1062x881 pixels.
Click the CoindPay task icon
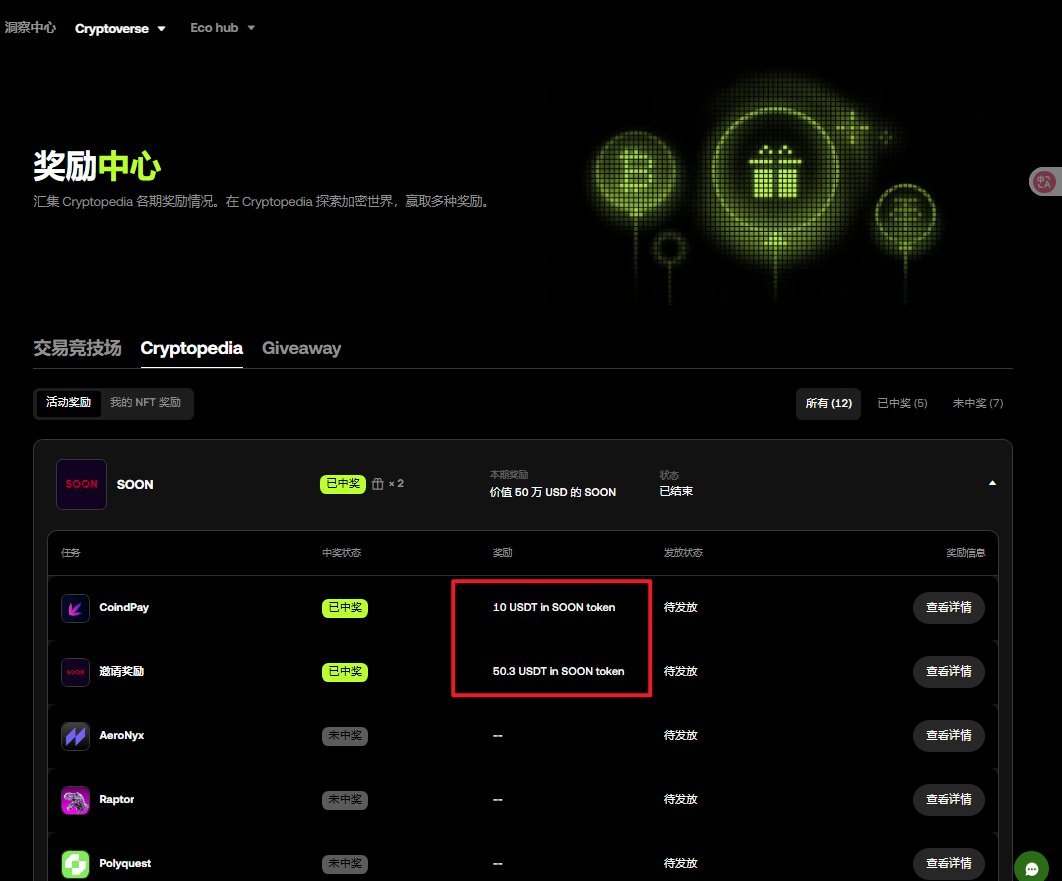coord(75,608)
